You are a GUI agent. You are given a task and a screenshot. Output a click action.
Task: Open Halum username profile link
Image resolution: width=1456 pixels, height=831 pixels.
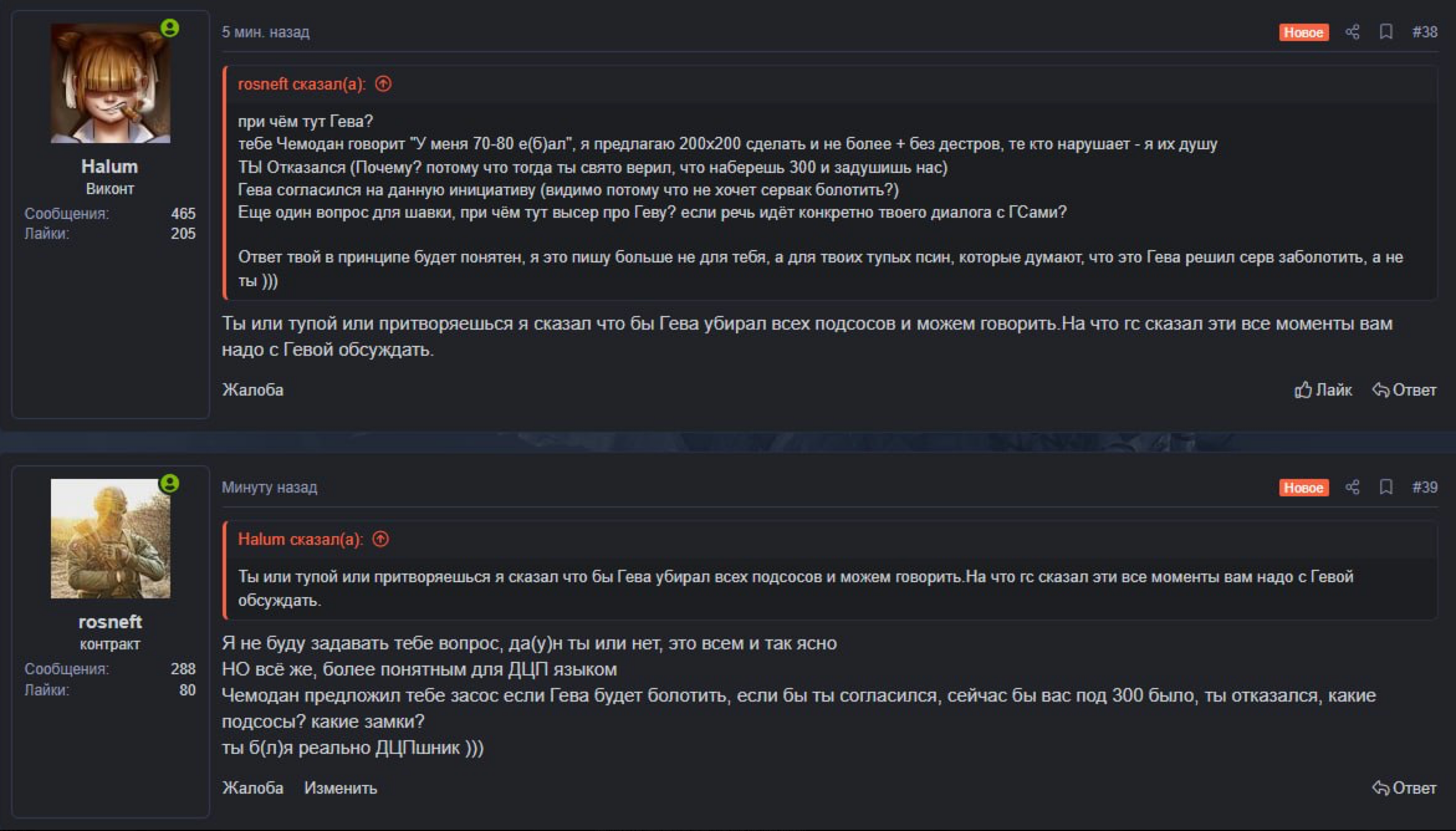tap(109, 167)
